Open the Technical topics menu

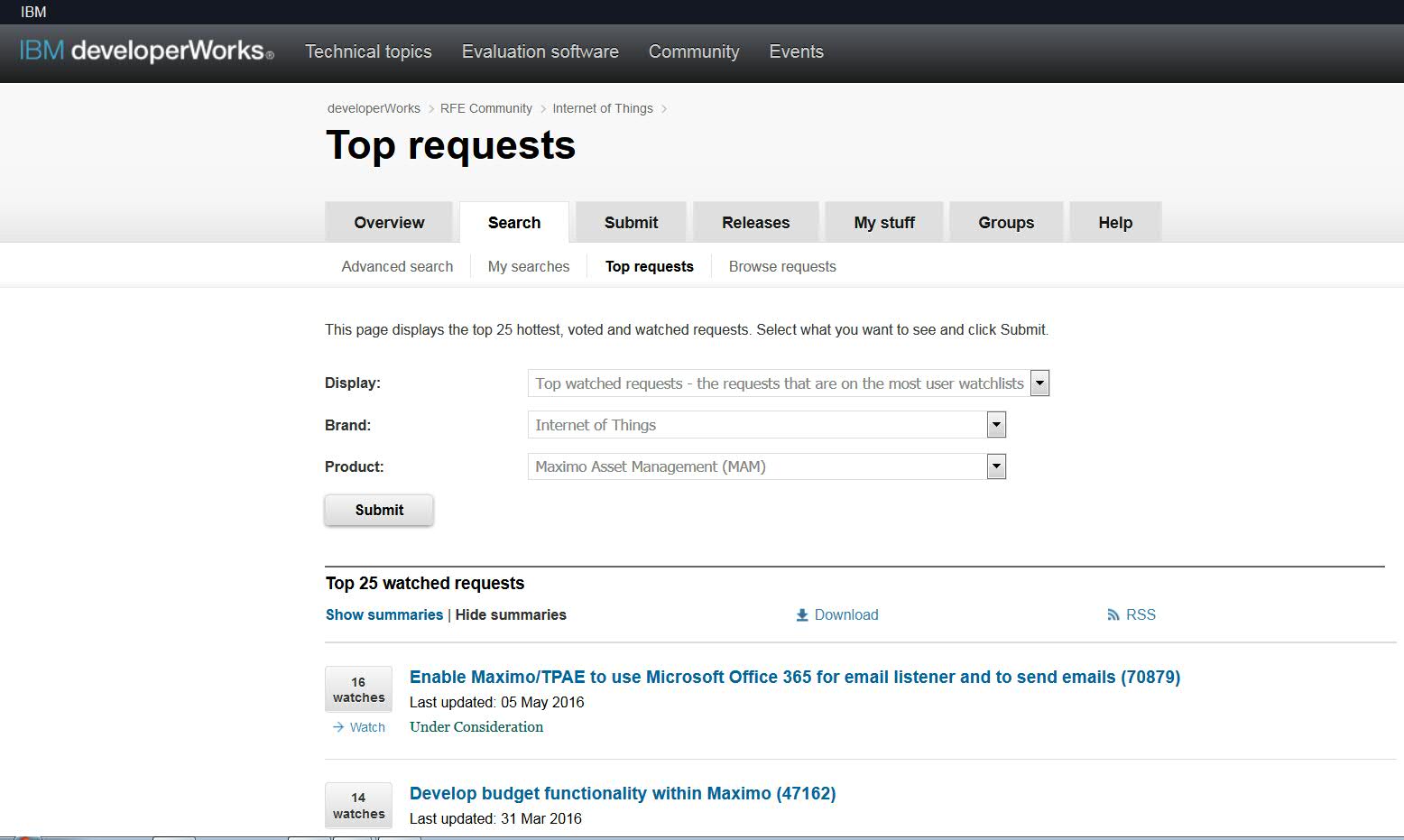(x=368, y=51)
